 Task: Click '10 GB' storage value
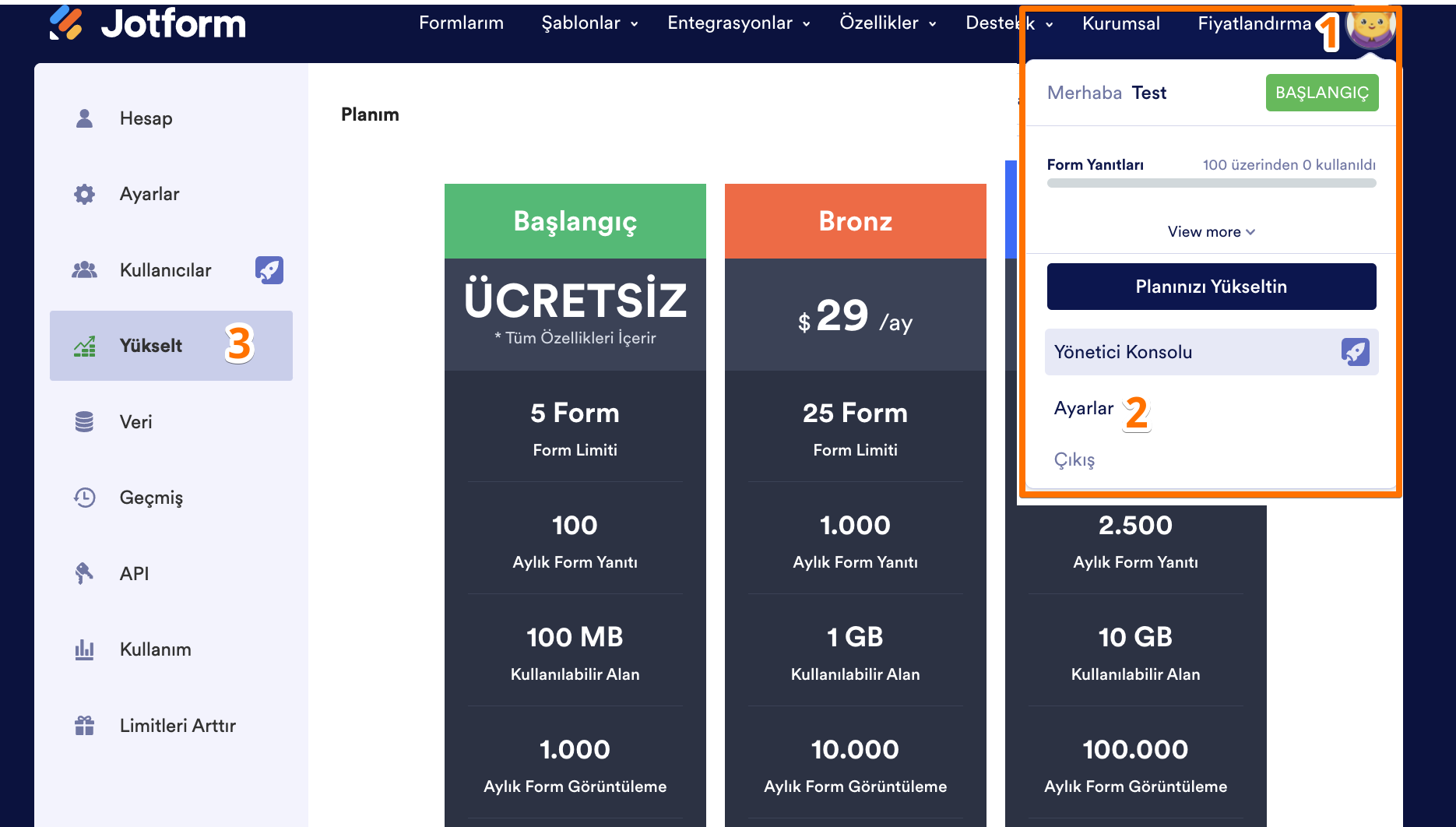(1136, 637)
